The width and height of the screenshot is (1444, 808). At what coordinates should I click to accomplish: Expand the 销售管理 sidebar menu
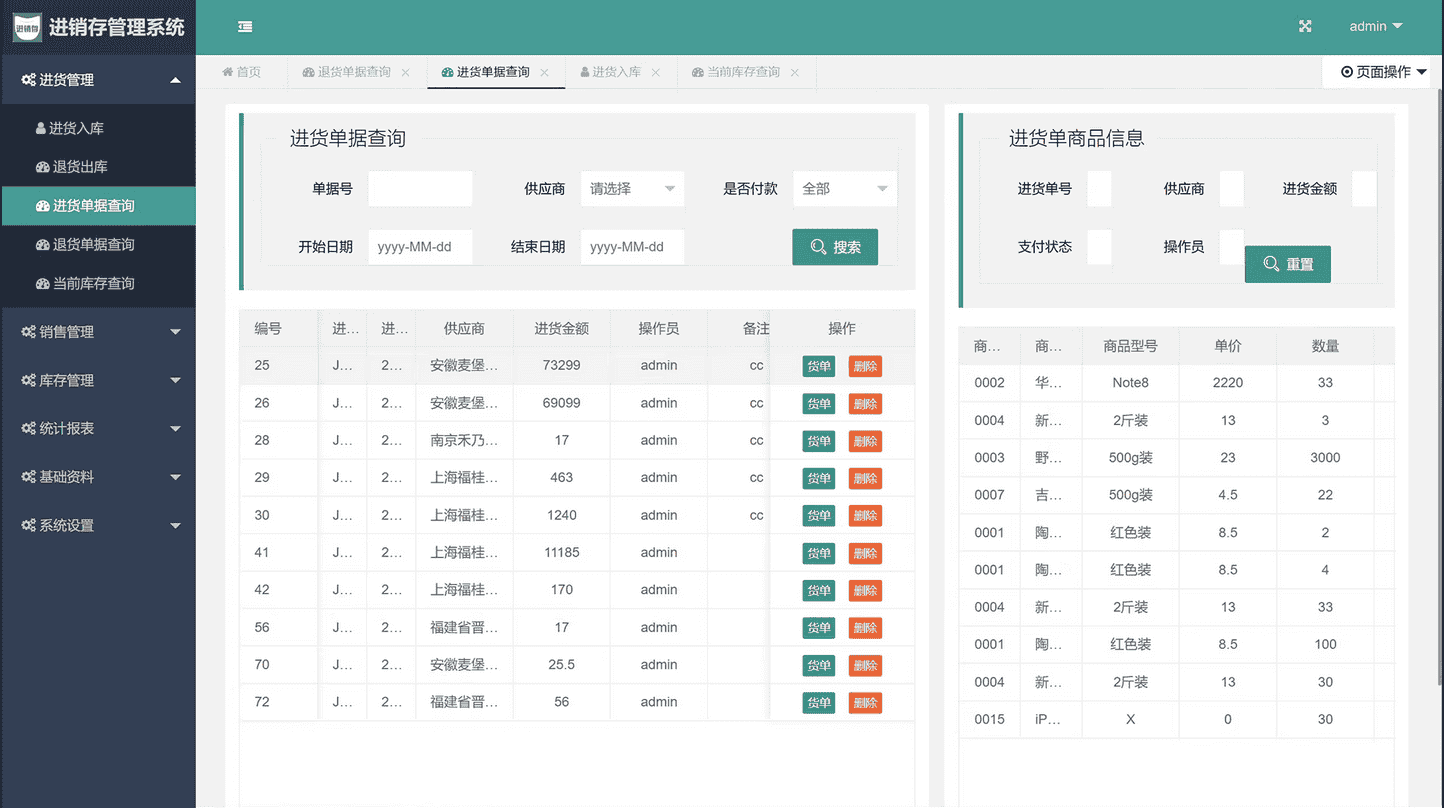(x=98, y=332)
